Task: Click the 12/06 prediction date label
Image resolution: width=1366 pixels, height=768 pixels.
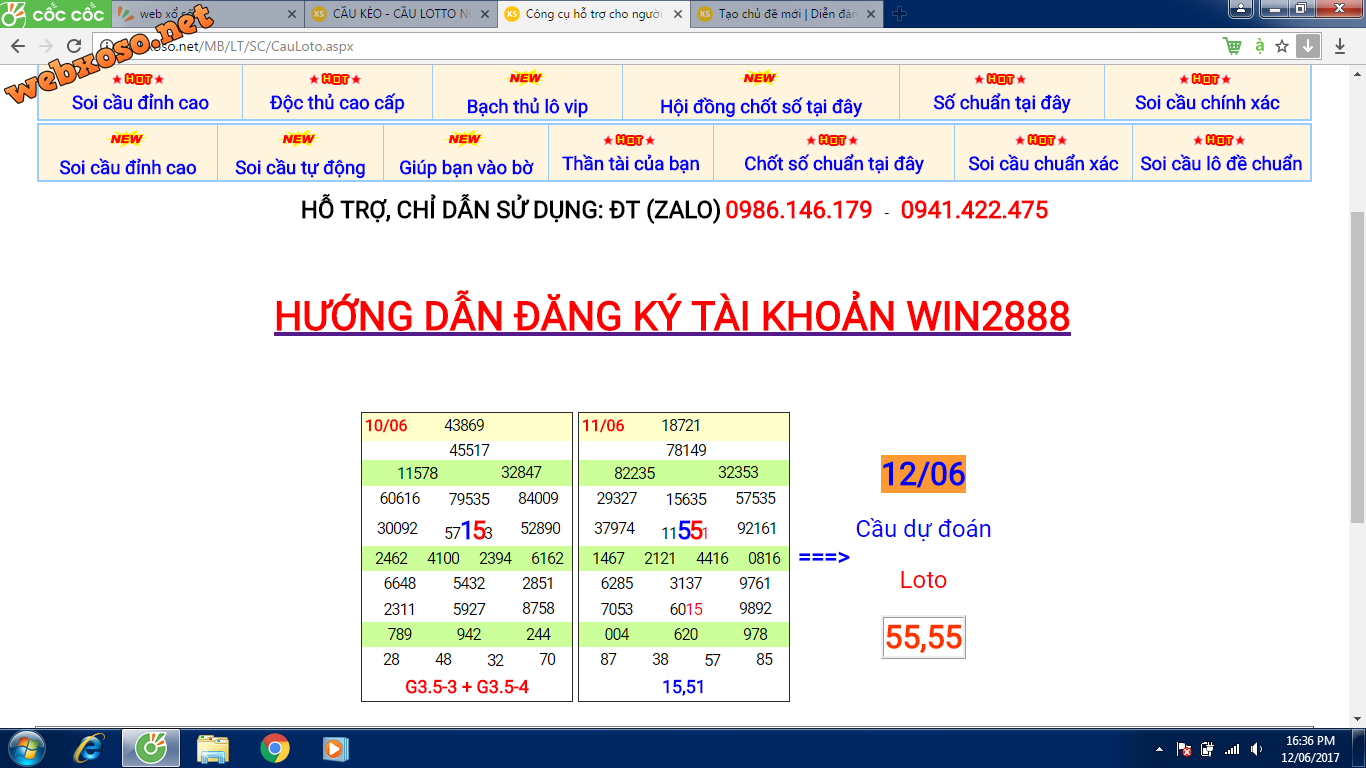Action: [923, 473]
